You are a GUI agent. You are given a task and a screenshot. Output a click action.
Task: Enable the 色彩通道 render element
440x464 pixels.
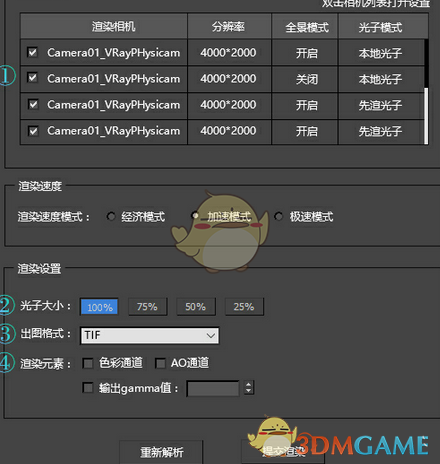[88, 363]
